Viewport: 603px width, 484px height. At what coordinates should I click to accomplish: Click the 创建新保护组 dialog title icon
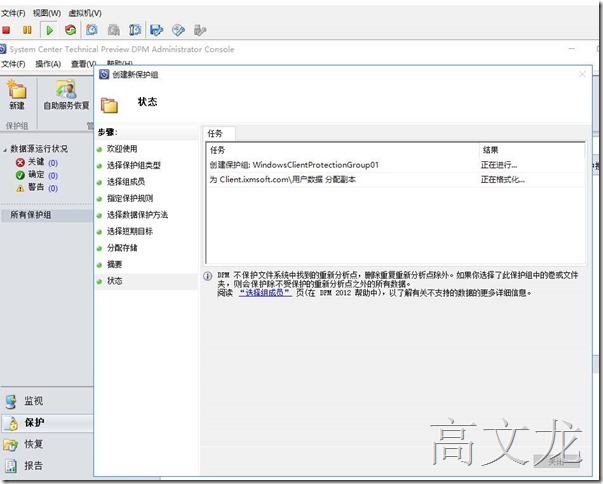(x=104, y=74)
